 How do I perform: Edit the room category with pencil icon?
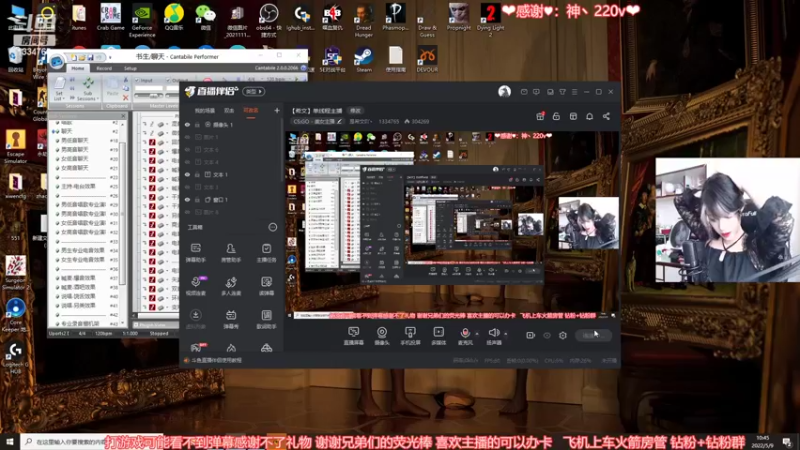(340, 121)
